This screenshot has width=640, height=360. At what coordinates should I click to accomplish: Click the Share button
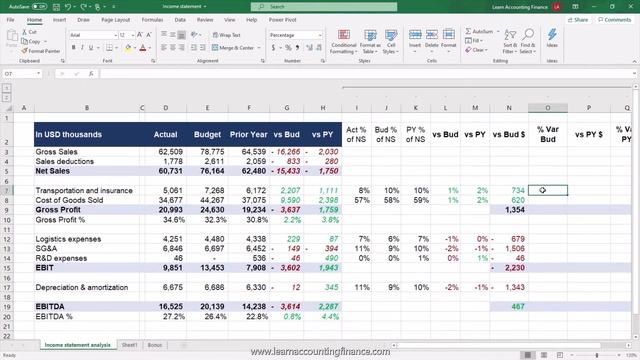(x=578, y=20)
